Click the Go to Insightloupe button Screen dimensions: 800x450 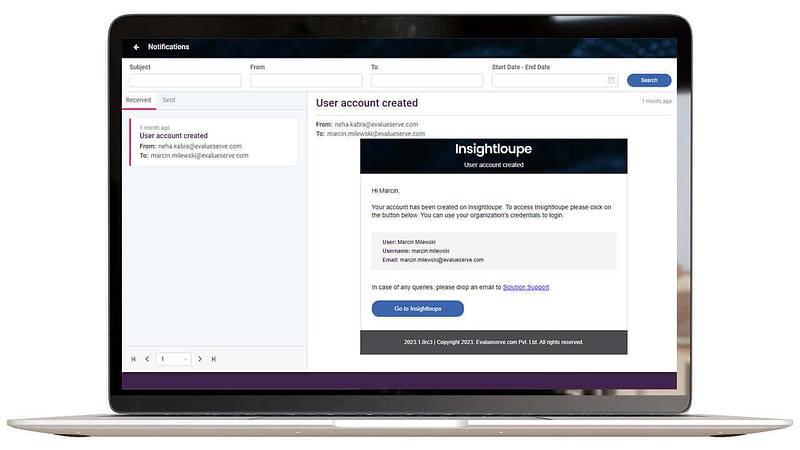coord(418,309)
